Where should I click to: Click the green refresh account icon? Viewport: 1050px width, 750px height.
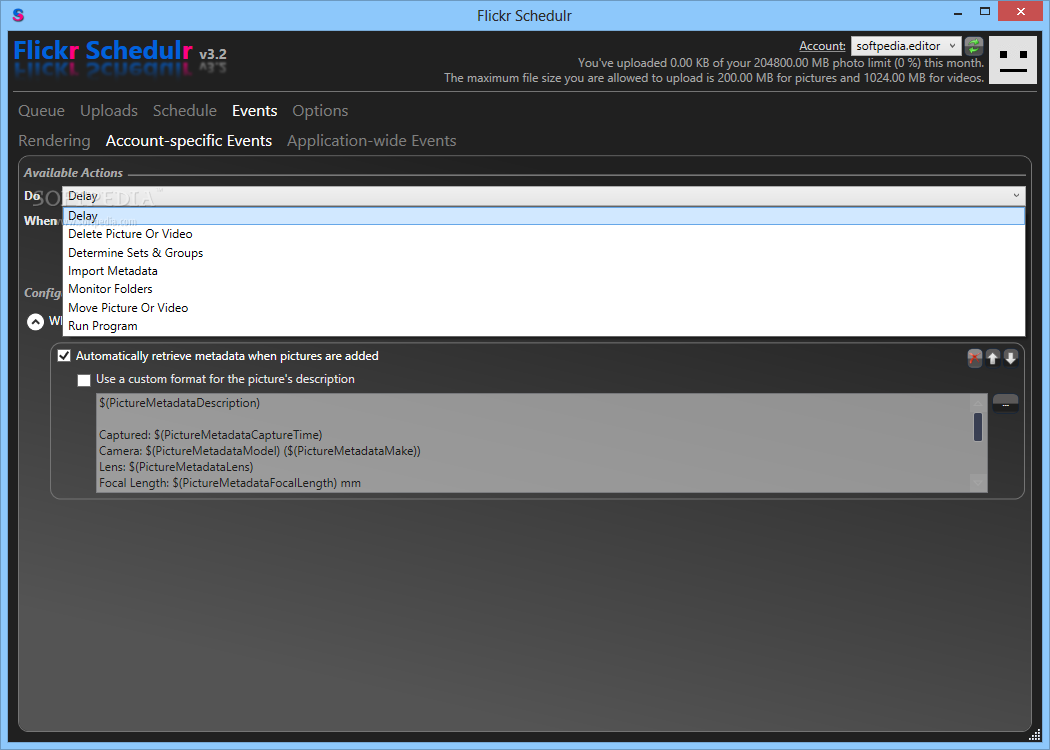click(x=974, y=46)
